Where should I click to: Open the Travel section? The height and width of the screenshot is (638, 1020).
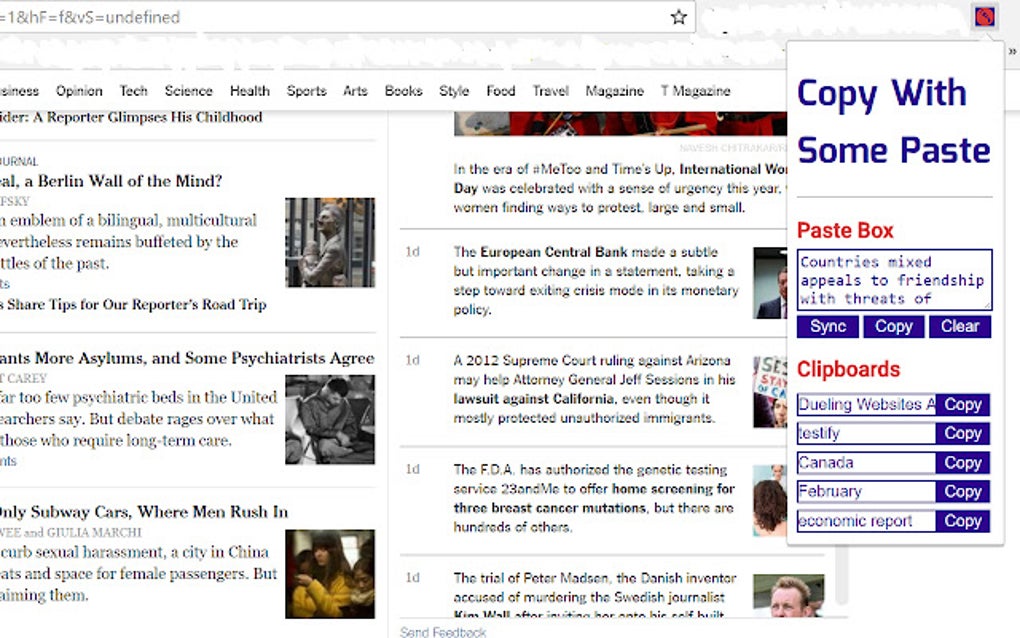pyautogui.click(x=550, y=90)
